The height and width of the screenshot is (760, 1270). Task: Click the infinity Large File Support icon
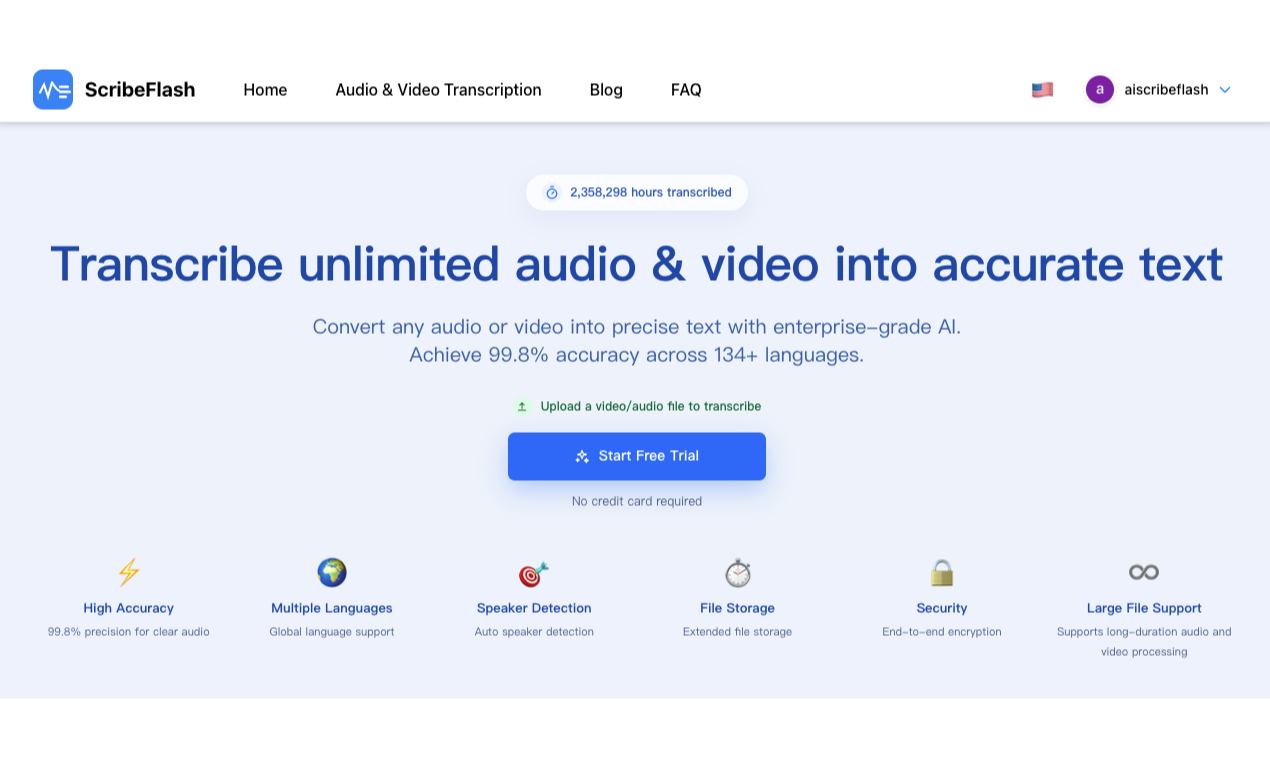[1144, 572]
